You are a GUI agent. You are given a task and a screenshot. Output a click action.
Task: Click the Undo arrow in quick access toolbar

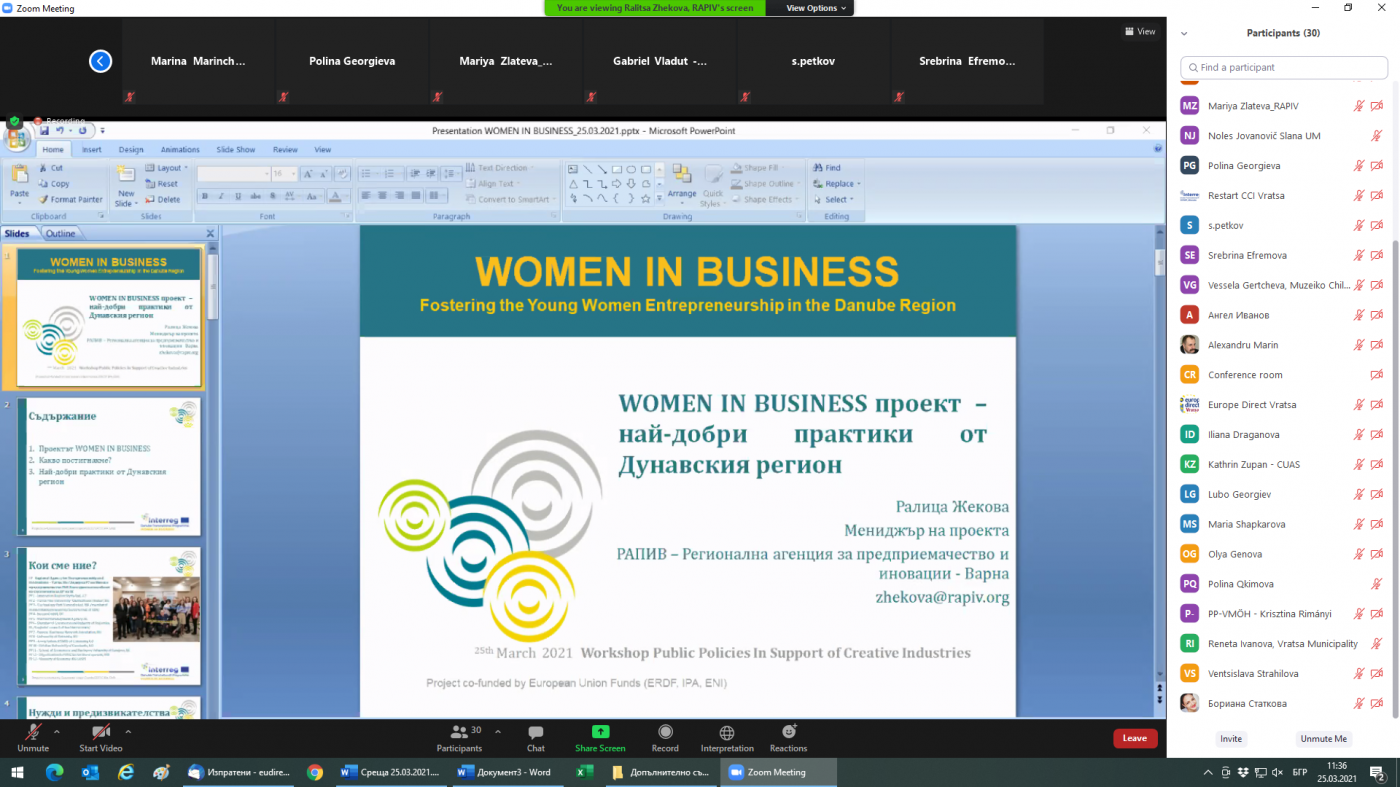(60, 131)
